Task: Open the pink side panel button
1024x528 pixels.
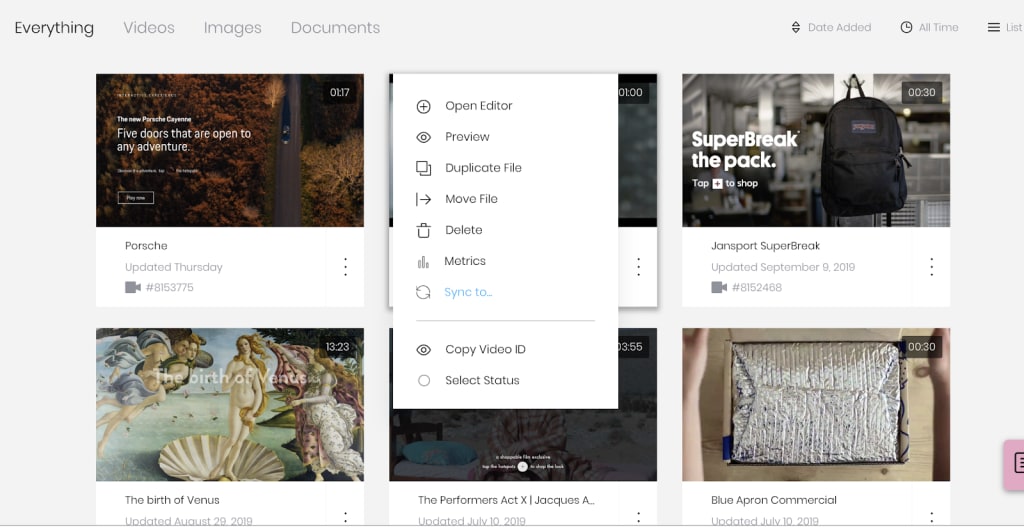Action: click(x=1014, y=464)
